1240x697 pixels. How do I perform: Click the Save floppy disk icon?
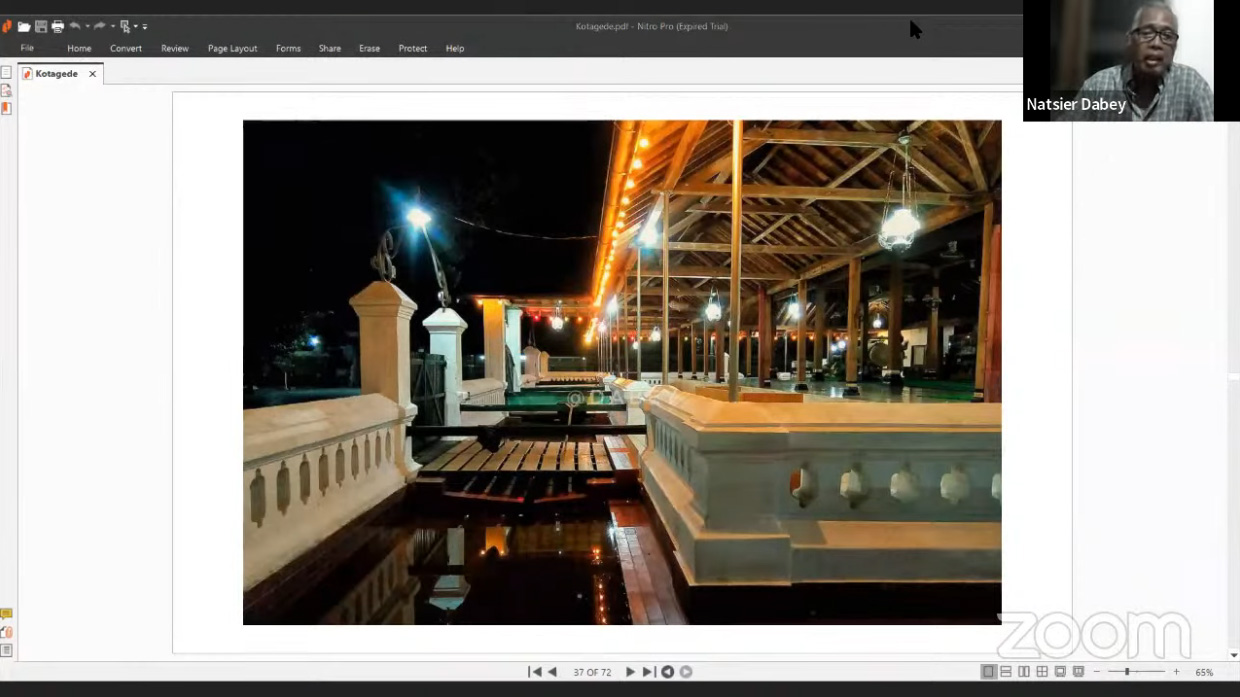(41, 27)
